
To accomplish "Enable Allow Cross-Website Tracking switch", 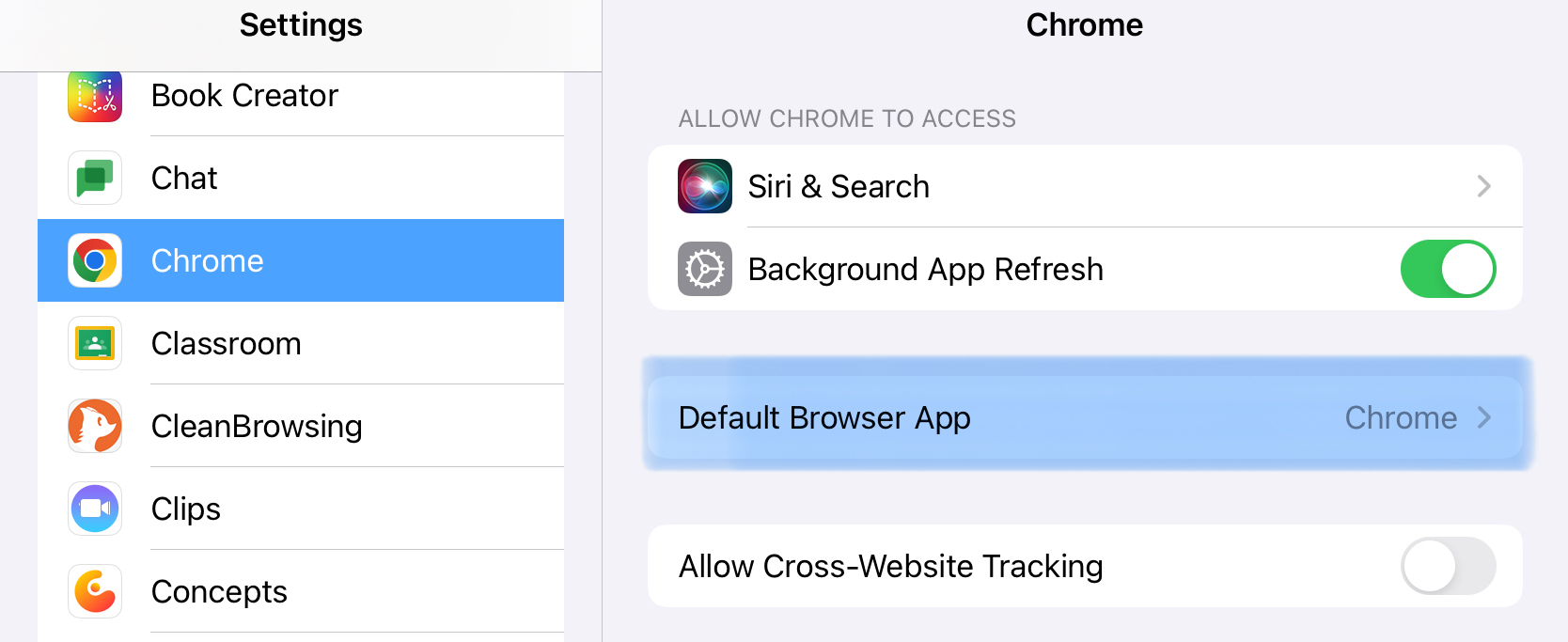I will point(1448,566).
